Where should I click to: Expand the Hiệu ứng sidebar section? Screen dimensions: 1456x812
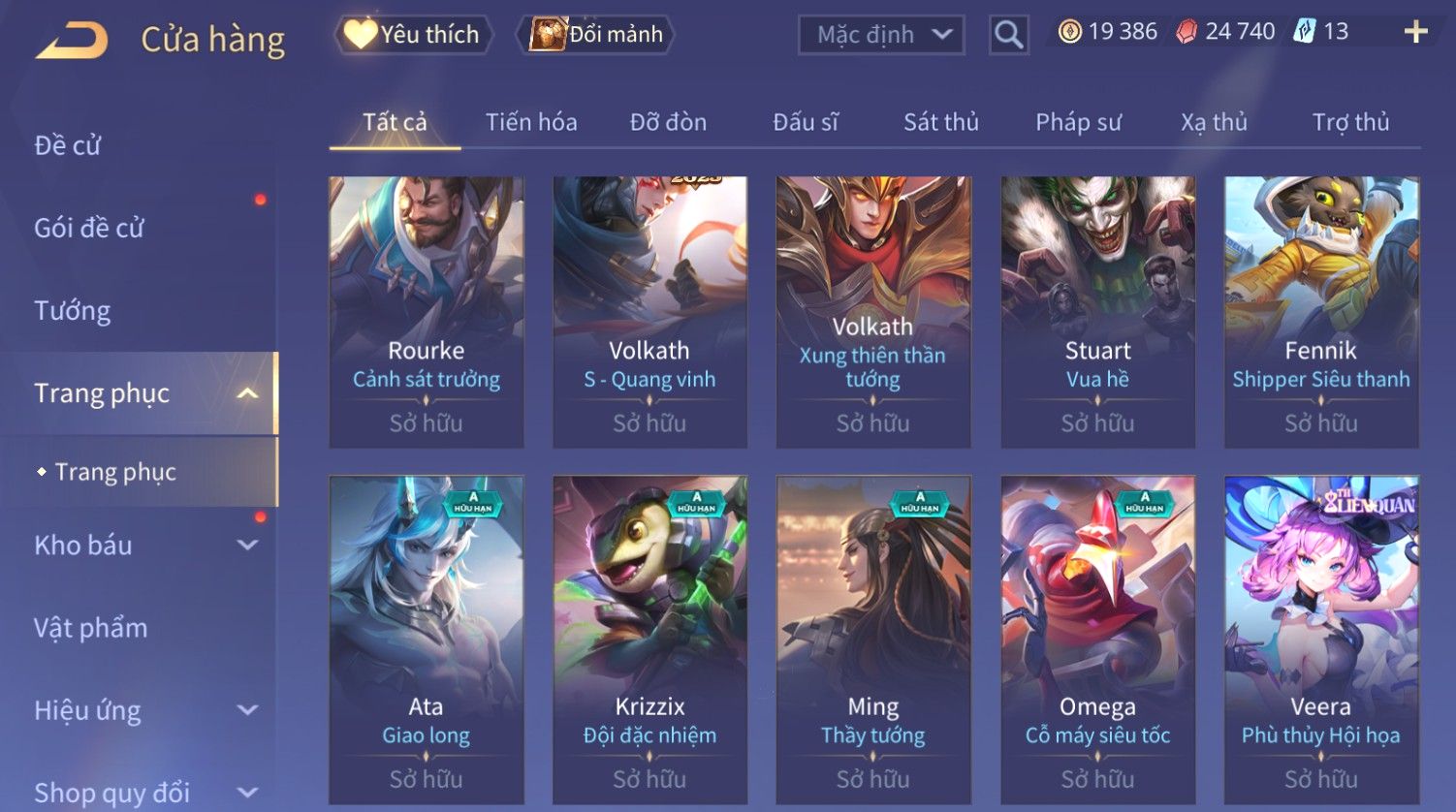[x=248, y=710]
